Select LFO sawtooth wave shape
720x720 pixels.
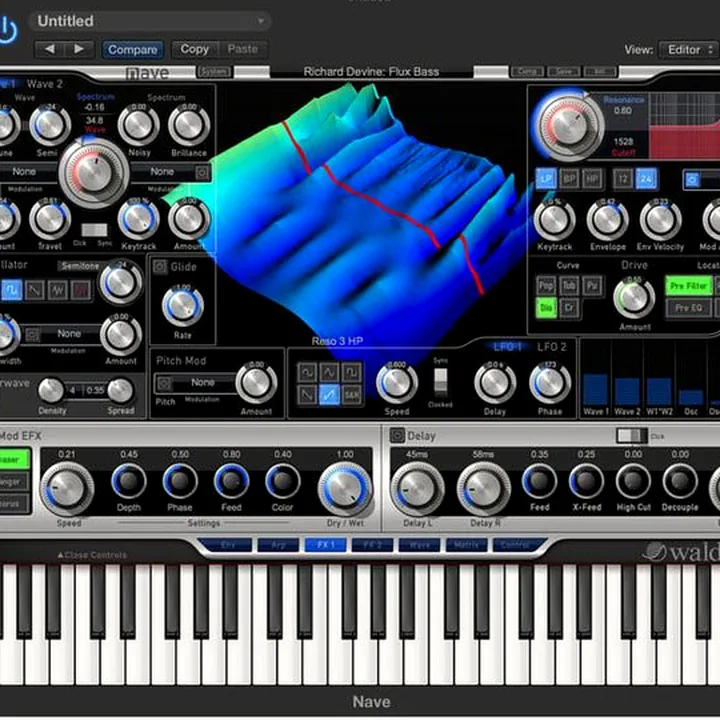(x=307, y=395)
